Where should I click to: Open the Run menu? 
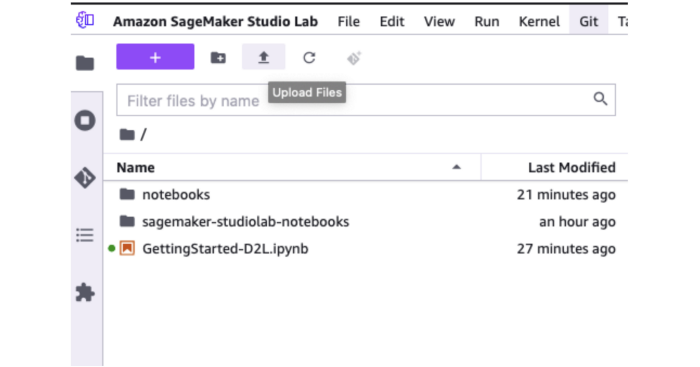pos(487,21)
